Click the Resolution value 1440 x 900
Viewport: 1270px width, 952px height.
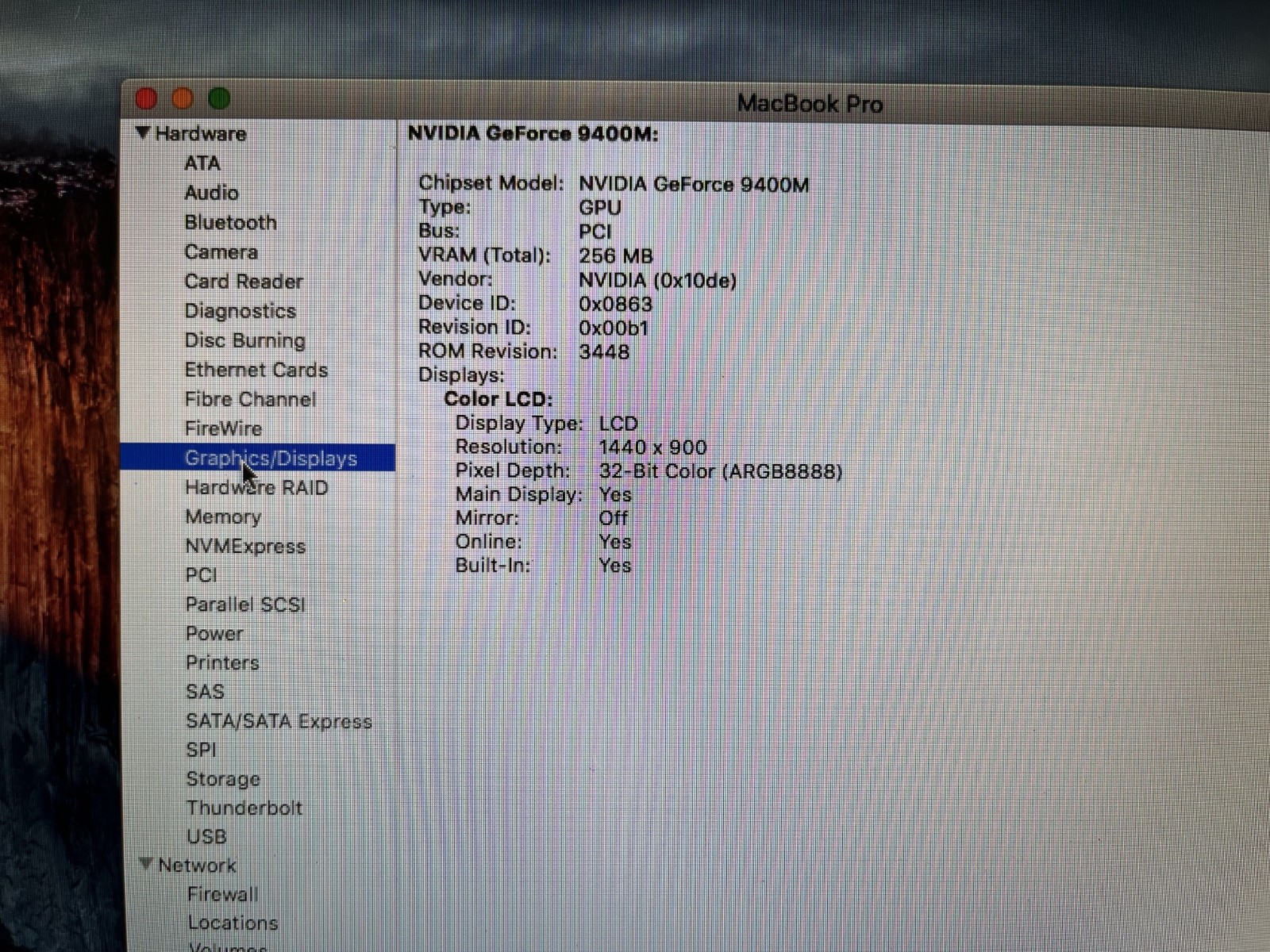point(652,447)
